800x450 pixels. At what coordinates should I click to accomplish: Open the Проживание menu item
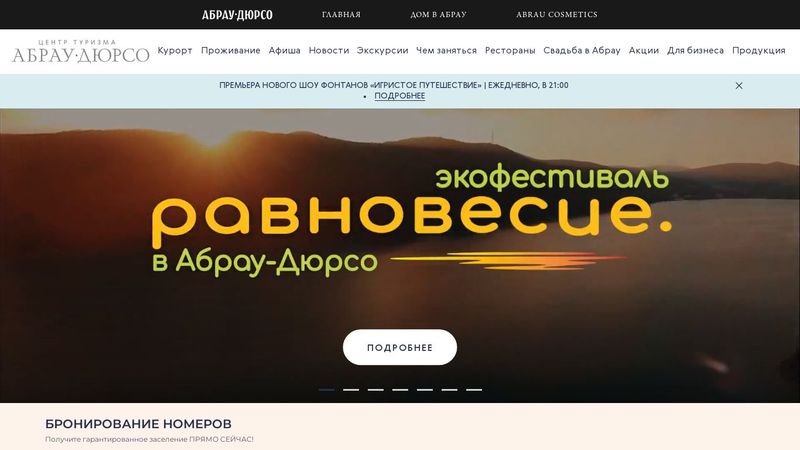231,51
